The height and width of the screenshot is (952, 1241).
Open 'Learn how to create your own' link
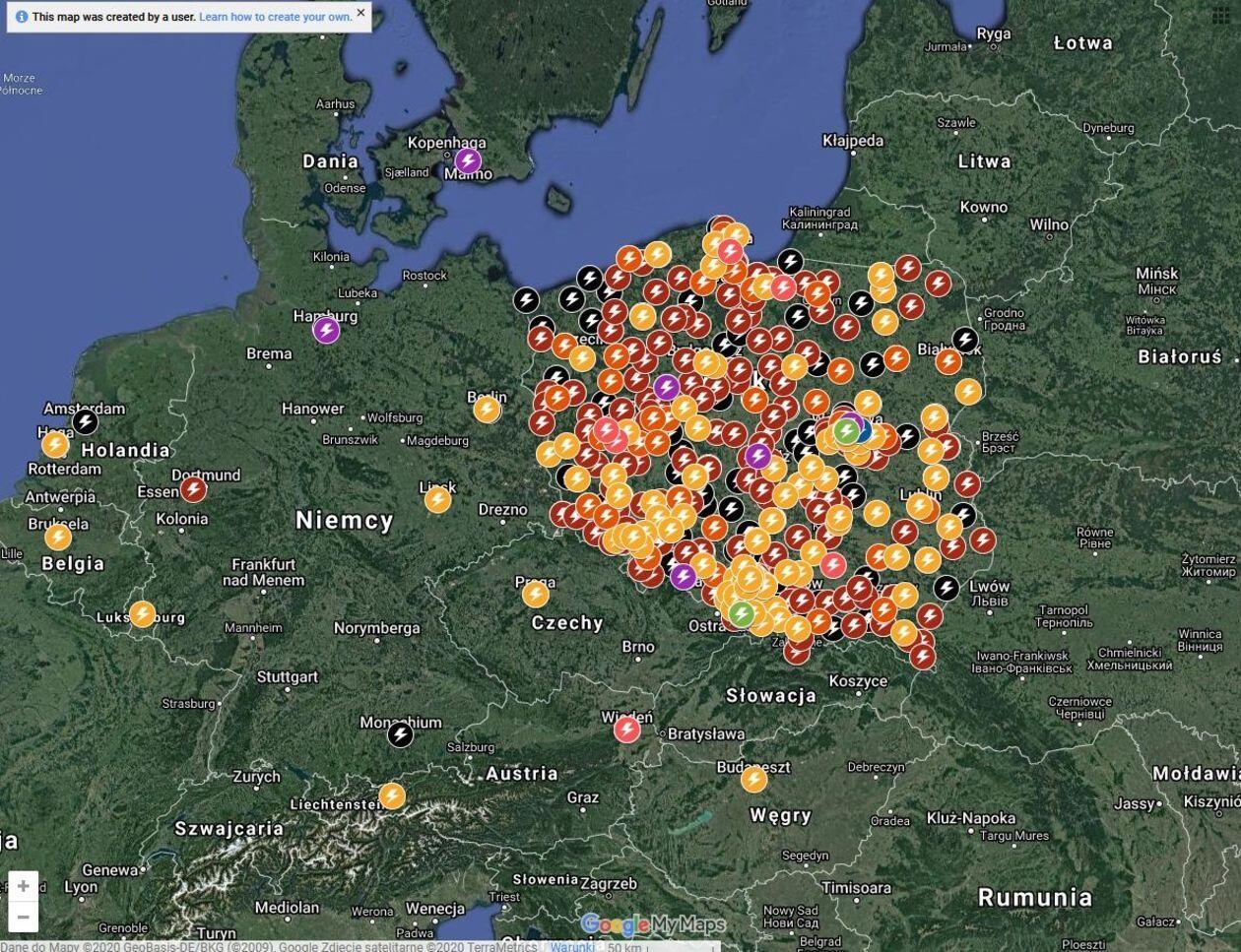[x=275, y=17]
